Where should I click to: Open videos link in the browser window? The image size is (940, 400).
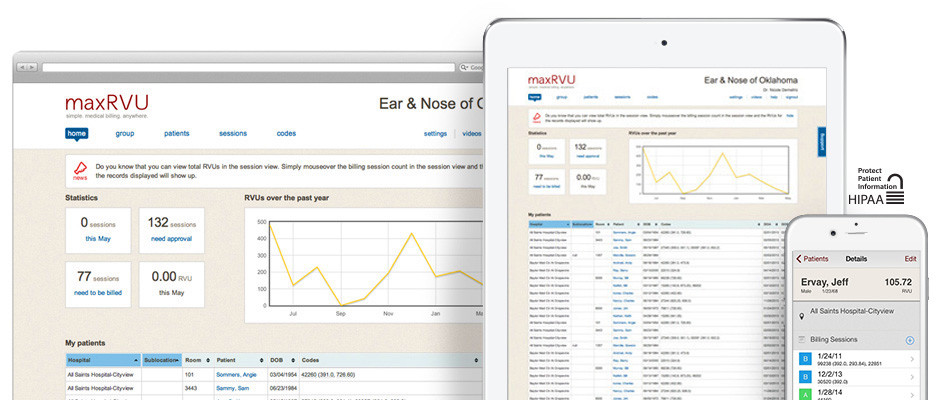tap(472, 134)
